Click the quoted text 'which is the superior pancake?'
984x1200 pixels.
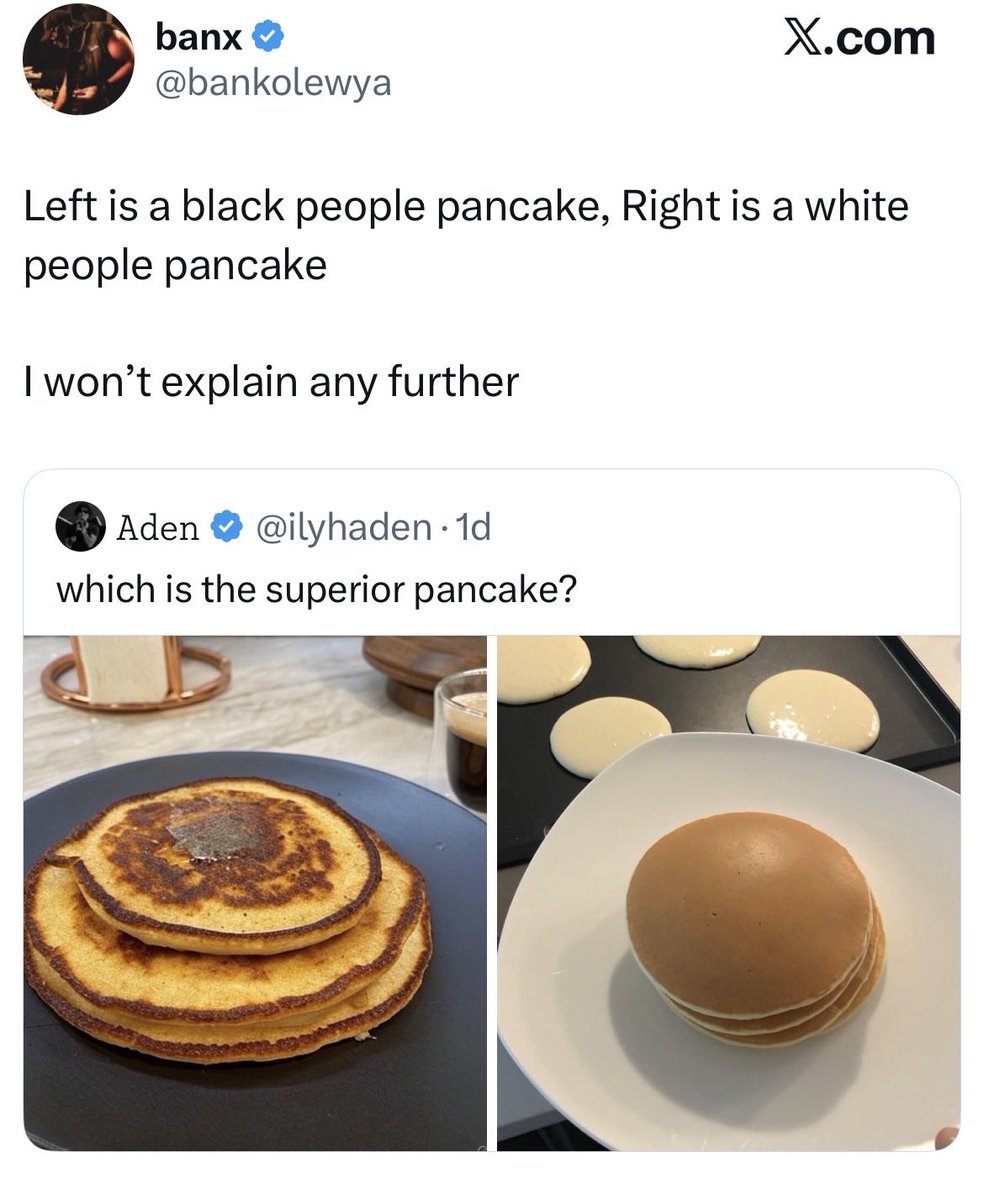316,588
